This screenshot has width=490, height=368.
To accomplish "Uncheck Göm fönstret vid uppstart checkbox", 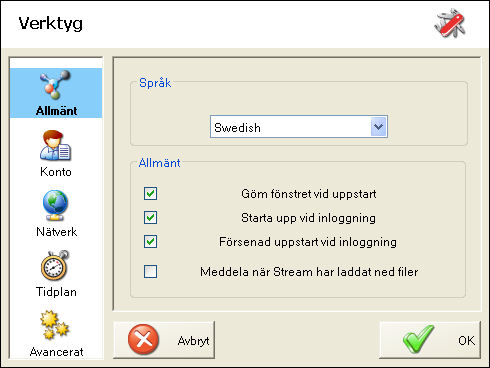I will click(x=150, y=194).
